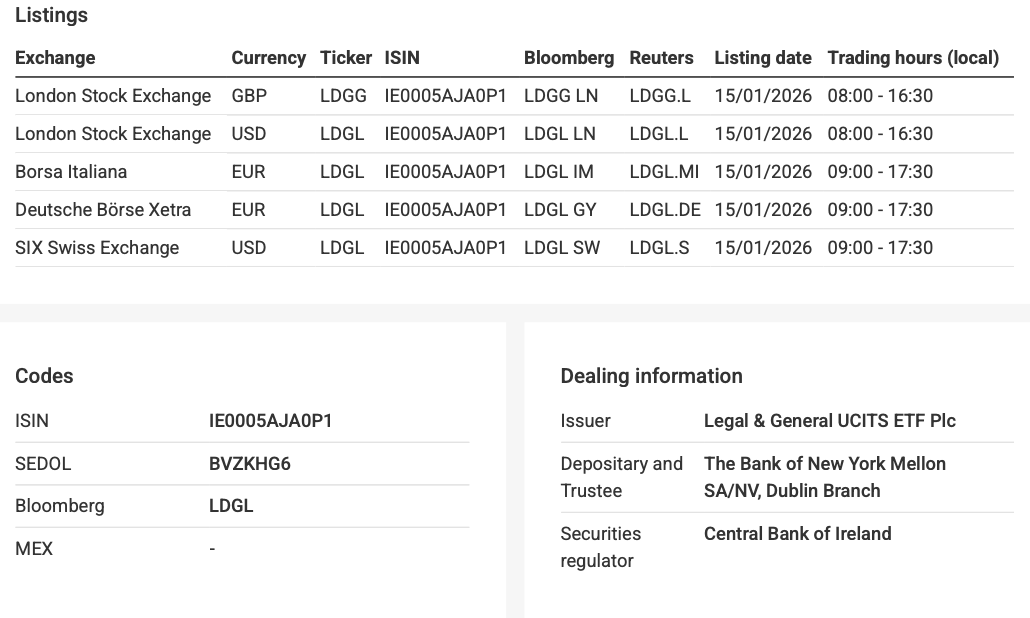Select the LDGL SW Bloomberg code
Image resolution: width=1030 pixels, height=618 pixels.
tap(561, 248)
